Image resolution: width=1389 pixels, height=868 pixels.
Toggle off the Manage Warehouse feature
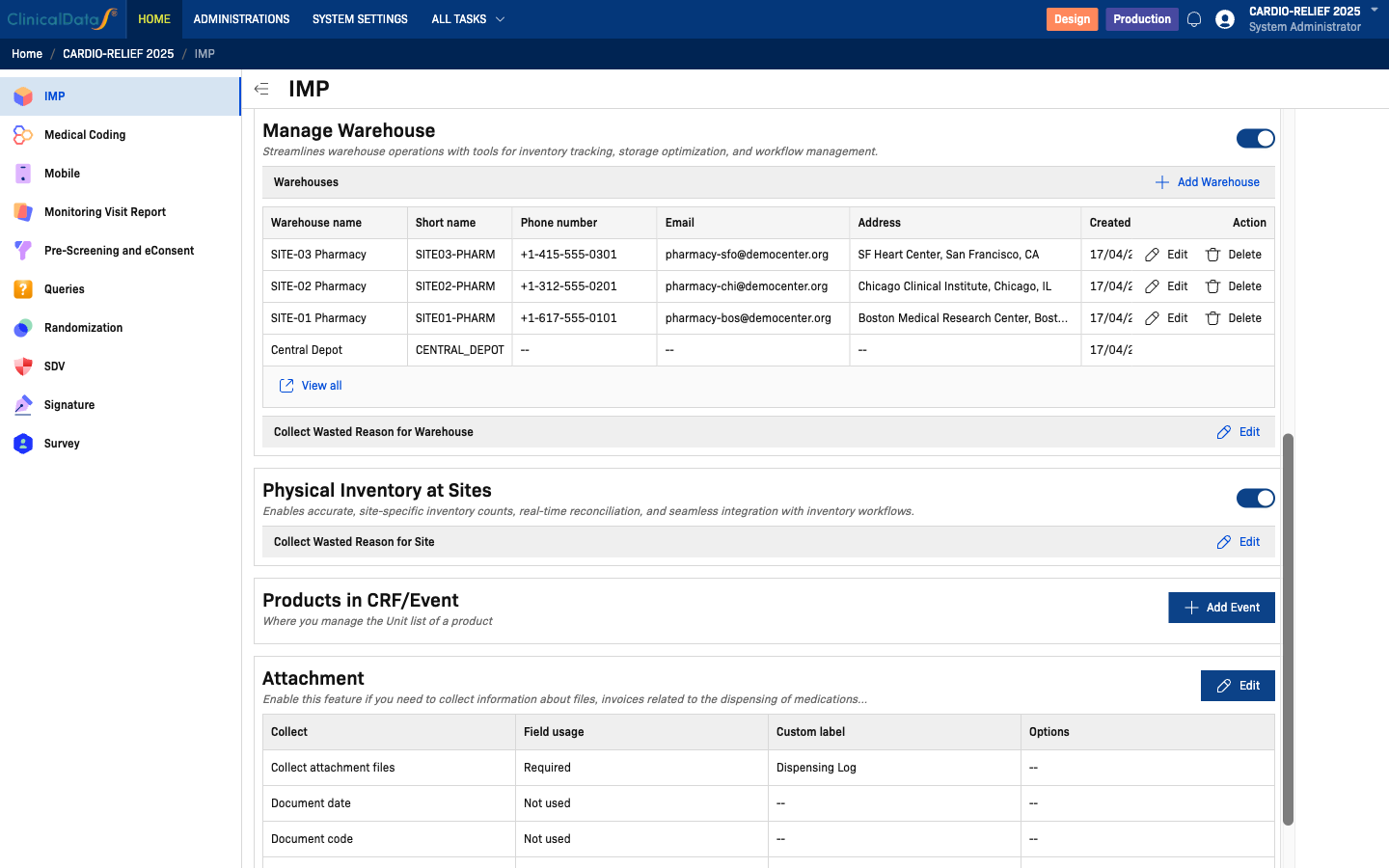1255,138
